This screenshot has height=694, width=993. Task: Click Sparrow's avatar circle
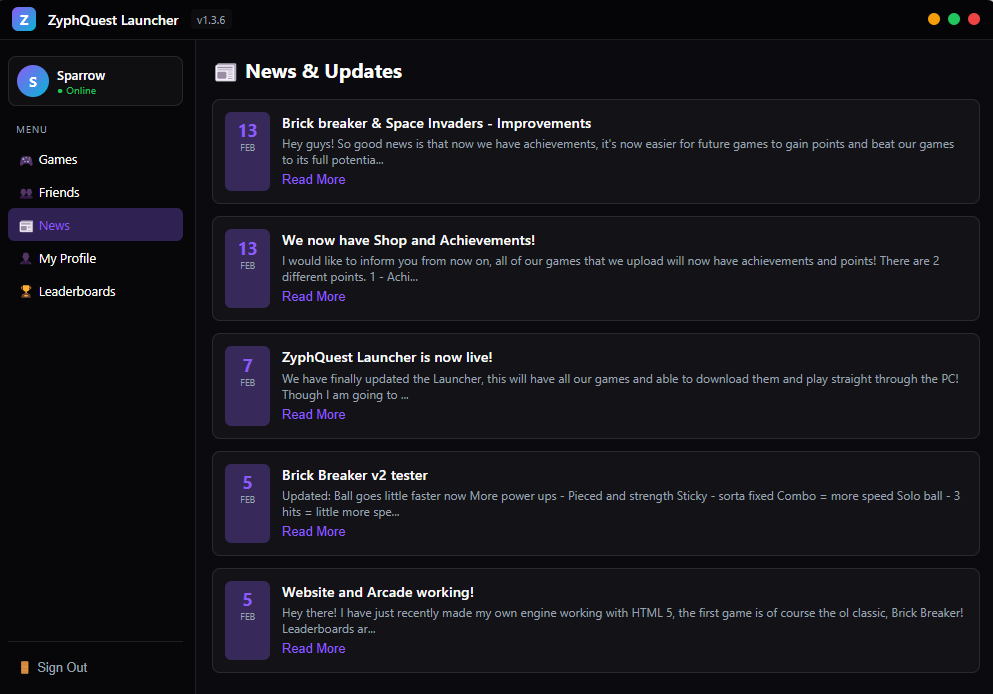[32, 81]
